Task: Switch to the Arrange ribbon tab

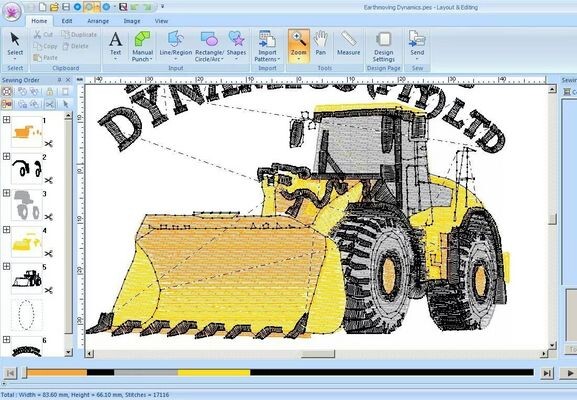Action: pyautogui.click(x=98, y=21)
